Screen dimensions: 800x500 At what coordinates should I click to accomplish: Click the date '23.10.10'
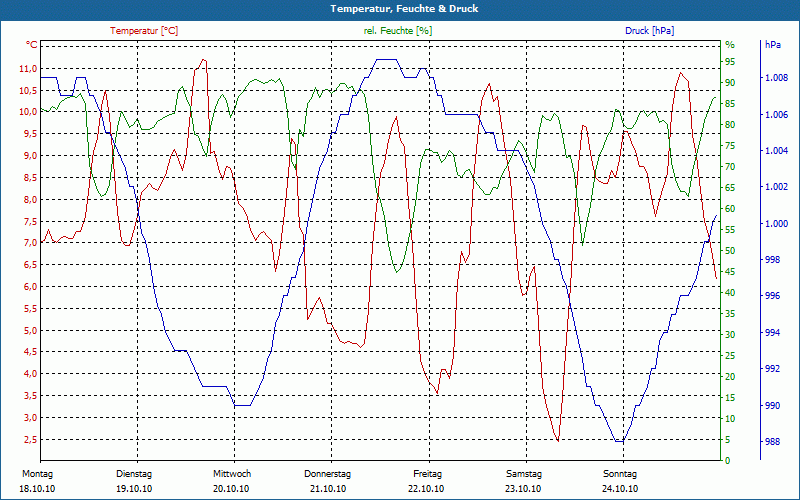click(x=523, y=489)
